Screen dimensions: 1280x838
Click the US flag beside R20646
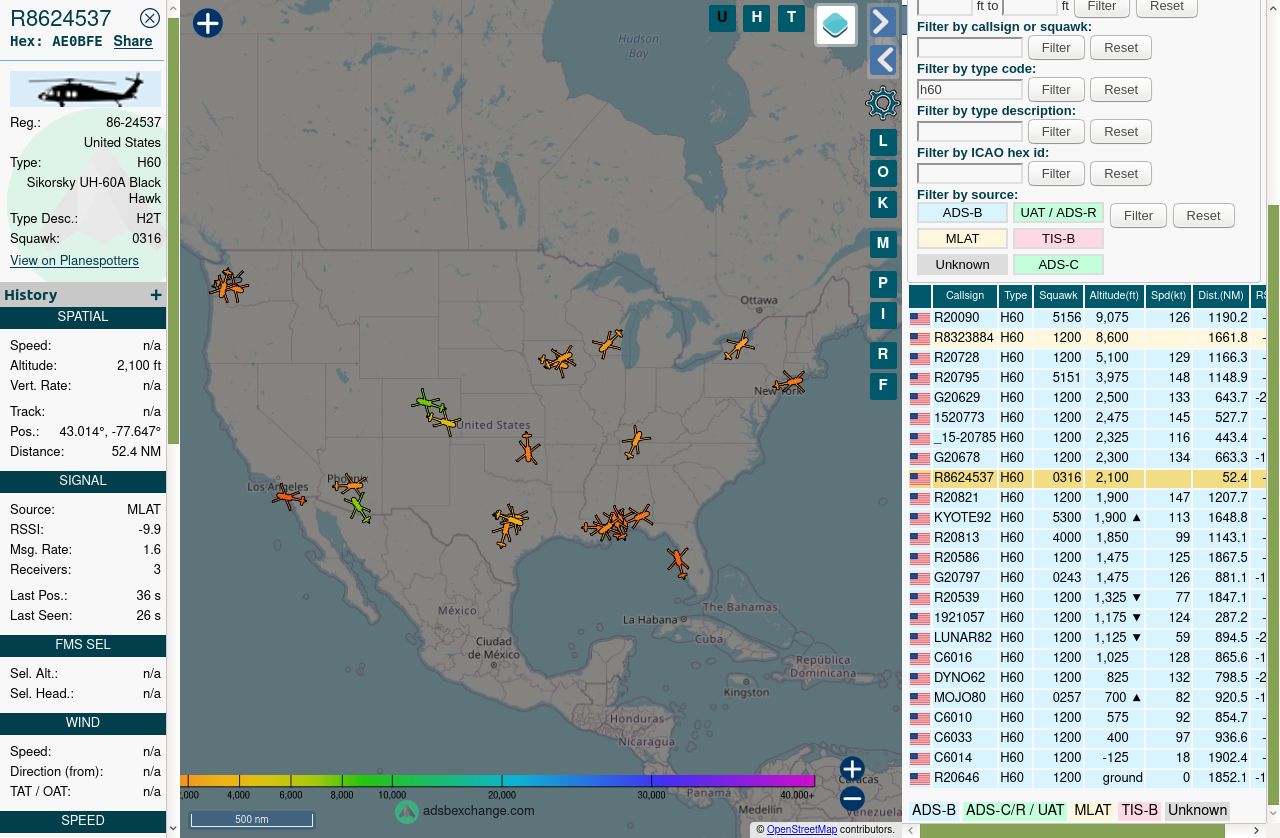pyautogui.click(x=920, y=778)
